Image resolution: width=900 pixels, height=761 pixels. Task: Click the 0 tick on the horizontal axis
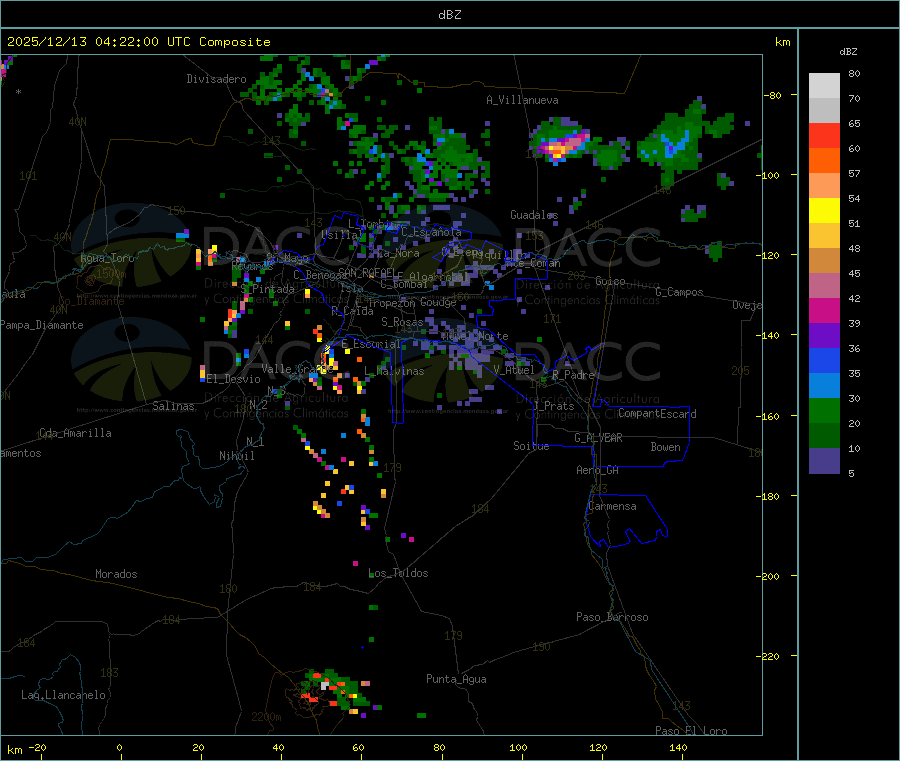119,747
